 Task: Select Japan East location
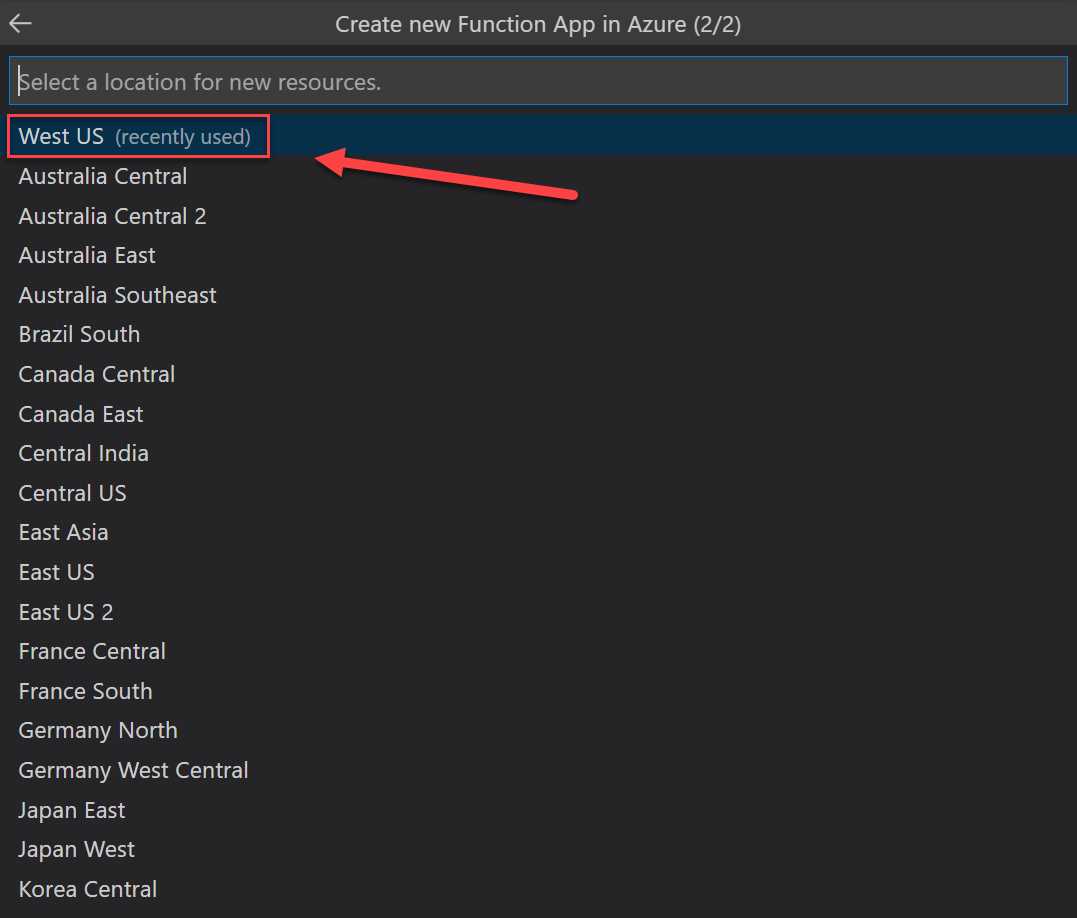71,810
